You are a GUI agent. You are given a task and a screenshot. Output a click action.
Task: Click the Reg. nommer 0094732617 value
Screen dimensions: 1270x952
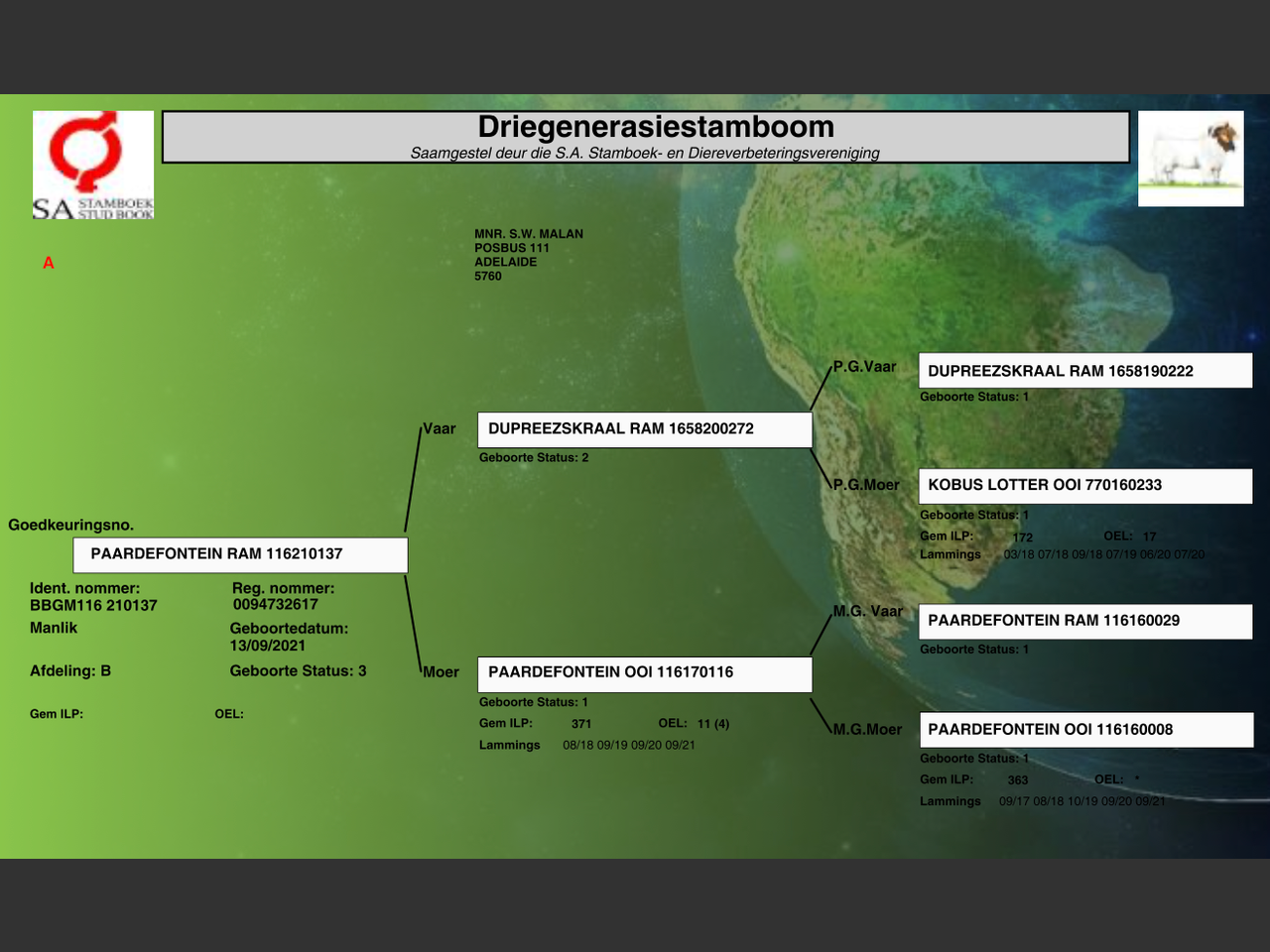pos(276,605)
